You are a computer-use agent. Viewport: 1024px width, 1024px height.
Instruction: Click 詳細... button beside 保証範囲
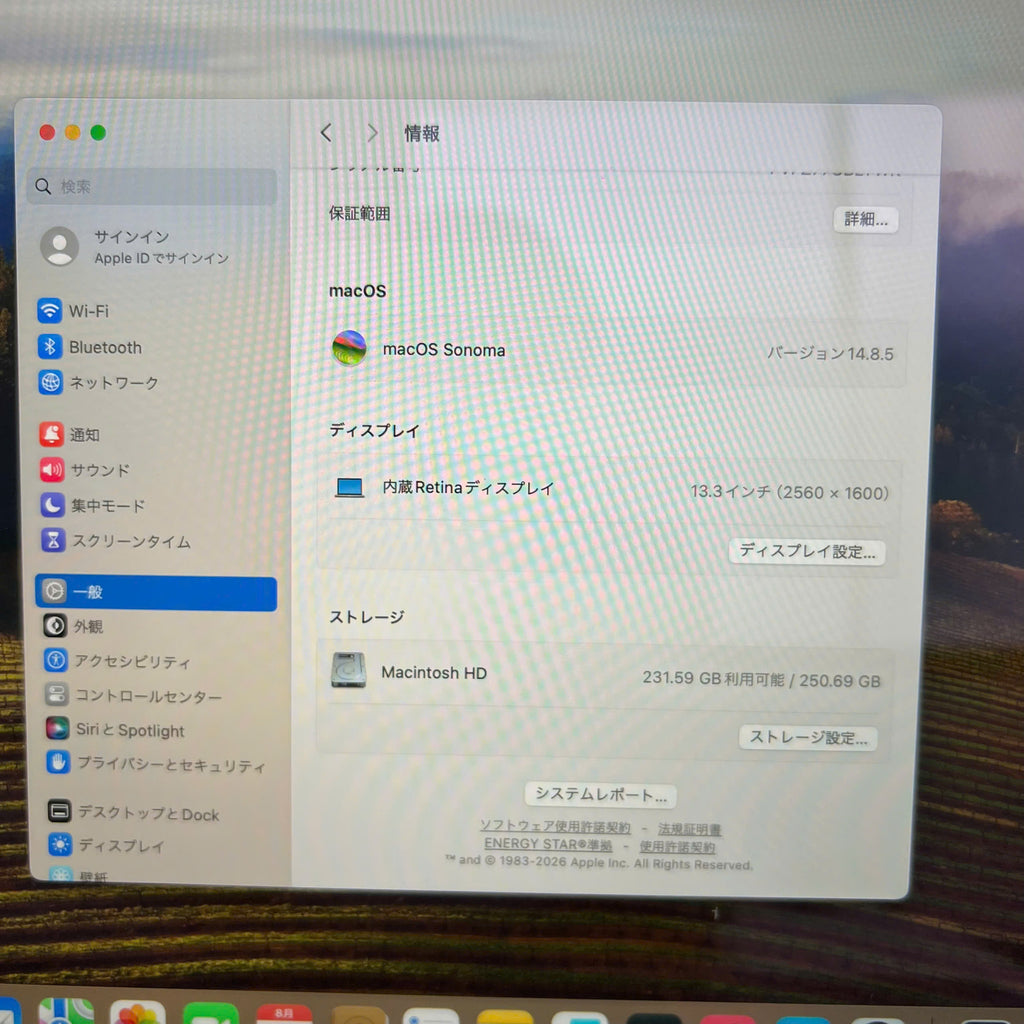click(865, 219)
